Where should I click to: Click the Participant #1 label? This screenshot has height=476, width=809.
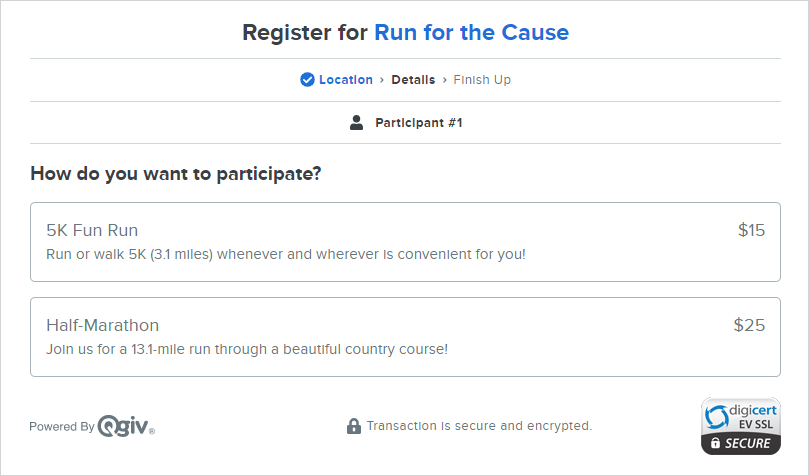click(x=418, y=123)
